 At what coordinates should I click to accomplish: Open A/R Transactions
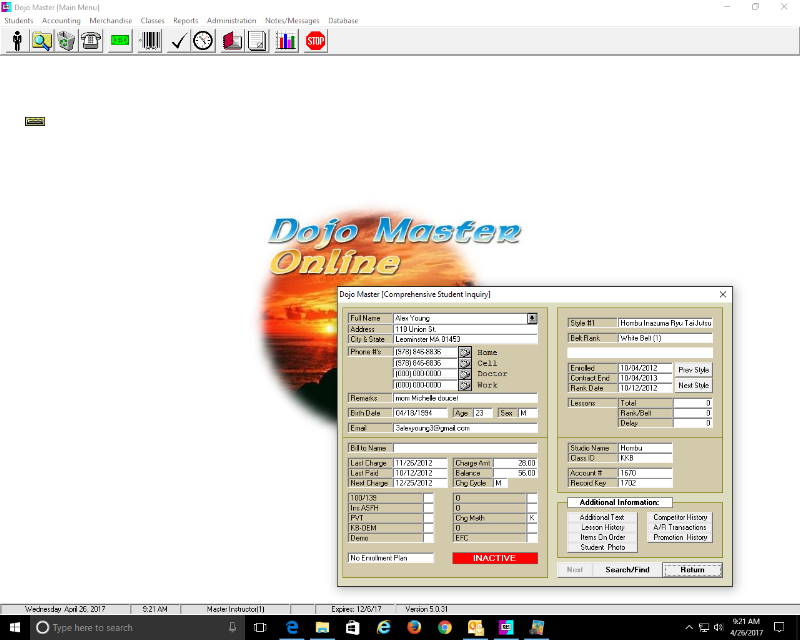click(680, 527)
